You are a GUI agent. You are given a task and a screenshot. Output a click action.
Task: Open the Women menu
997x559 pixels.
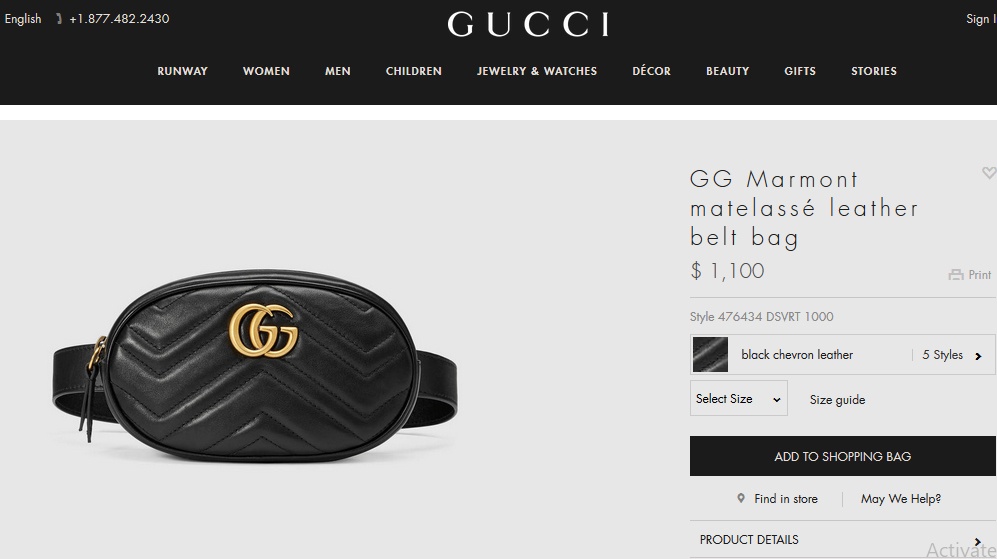[x=266, y=71]
